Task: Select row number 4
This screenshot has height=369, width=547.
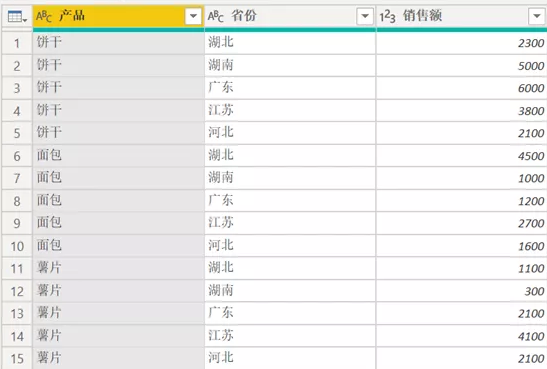Action: click(x=17, y=111)
